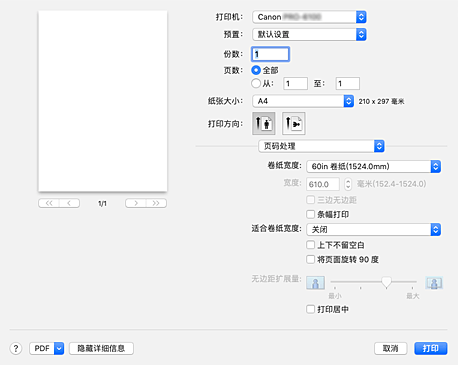Open the 页码处理 options panel dropdown
Viewport: 458px width, 365px height.
click(x=321, y=146)
